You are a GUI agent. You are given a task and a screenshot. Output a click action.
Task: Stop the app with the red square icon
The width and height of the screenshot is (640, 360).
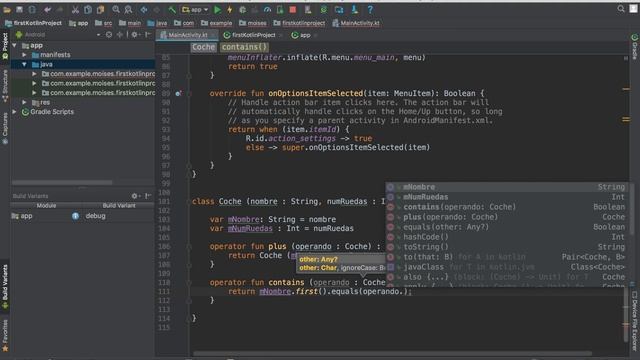point(293,9)
